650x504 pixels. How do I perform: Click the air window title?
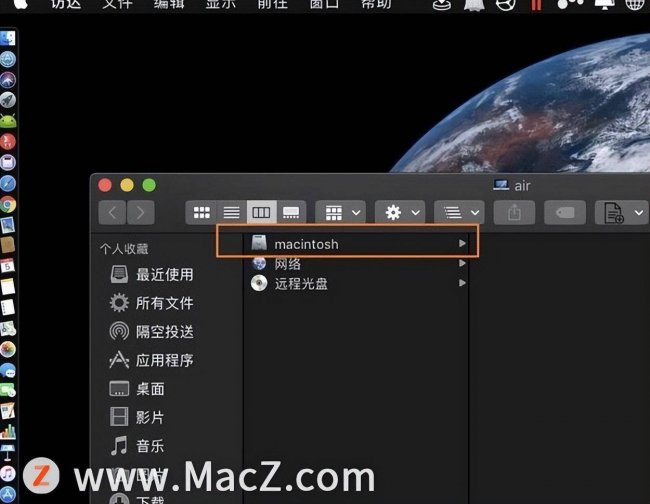coord(522,186)
